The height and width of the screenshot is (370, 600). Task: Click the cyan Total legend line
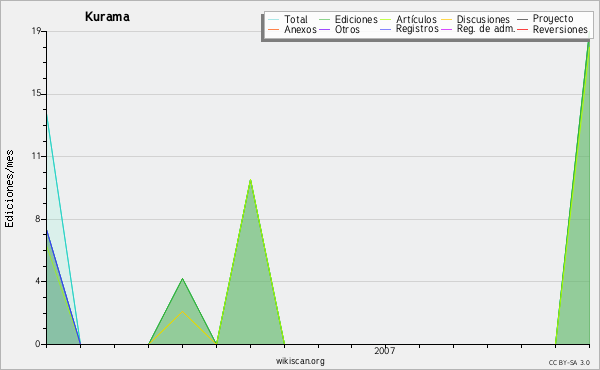tap(274, 20)
